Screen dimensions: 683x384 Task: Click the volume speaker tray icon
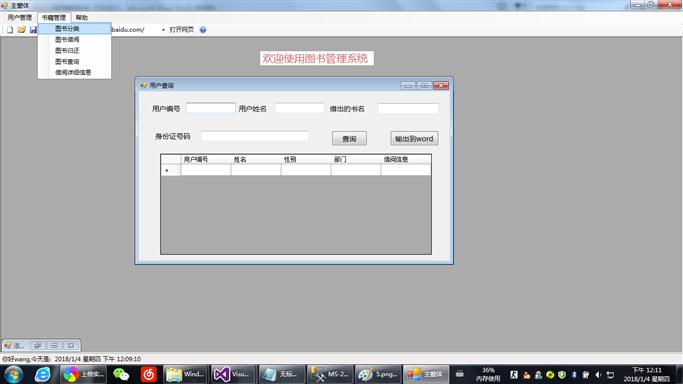598,374
